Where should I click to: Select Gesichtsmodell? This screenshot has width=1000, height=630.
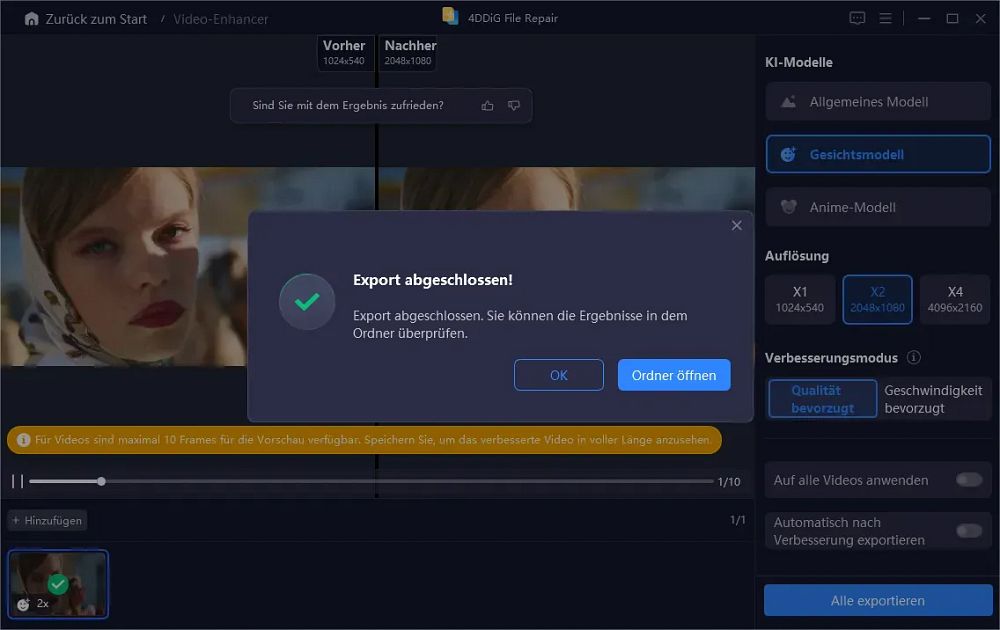coord(878,154)
